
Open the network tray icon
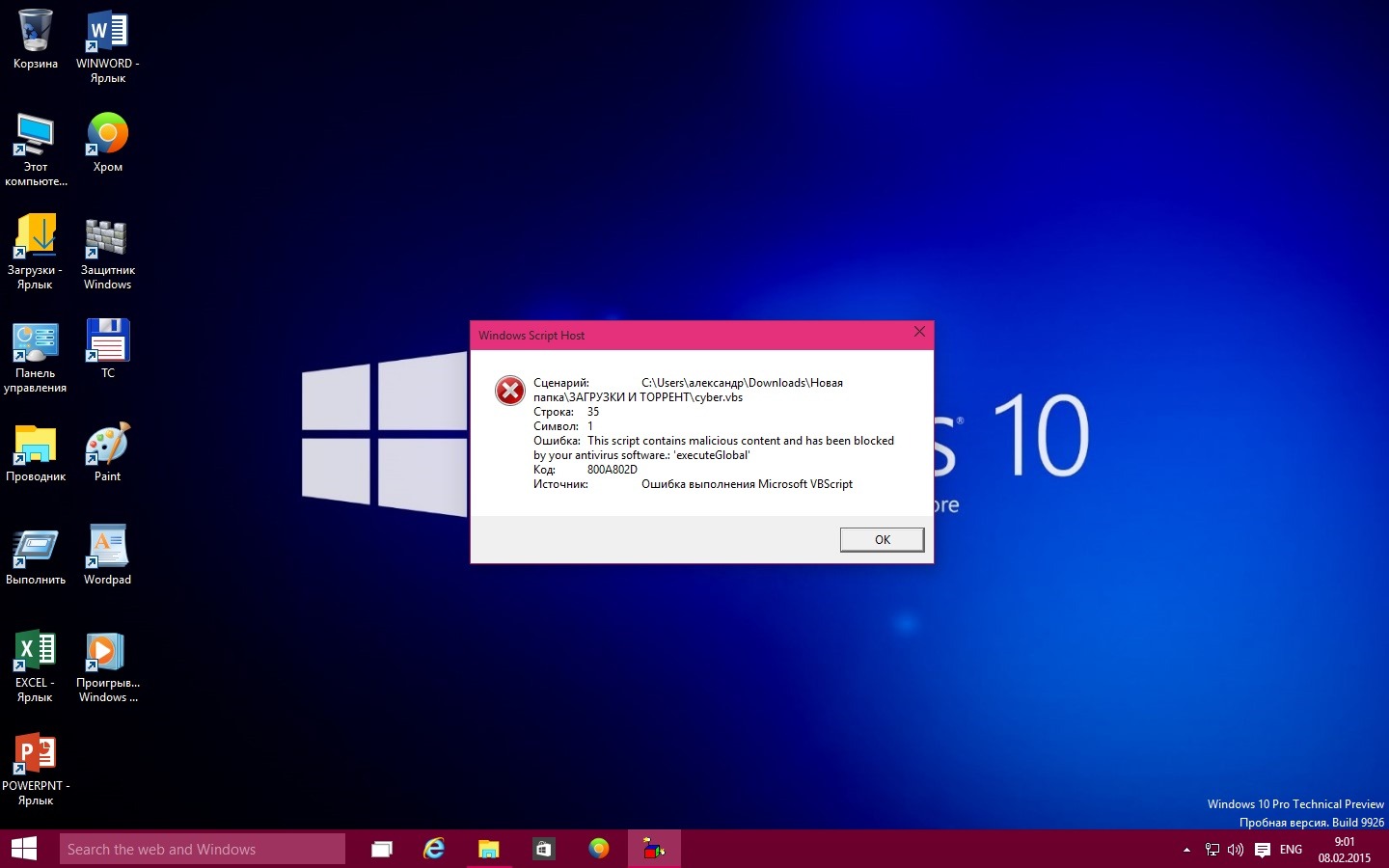click(x=1212, y=850)
